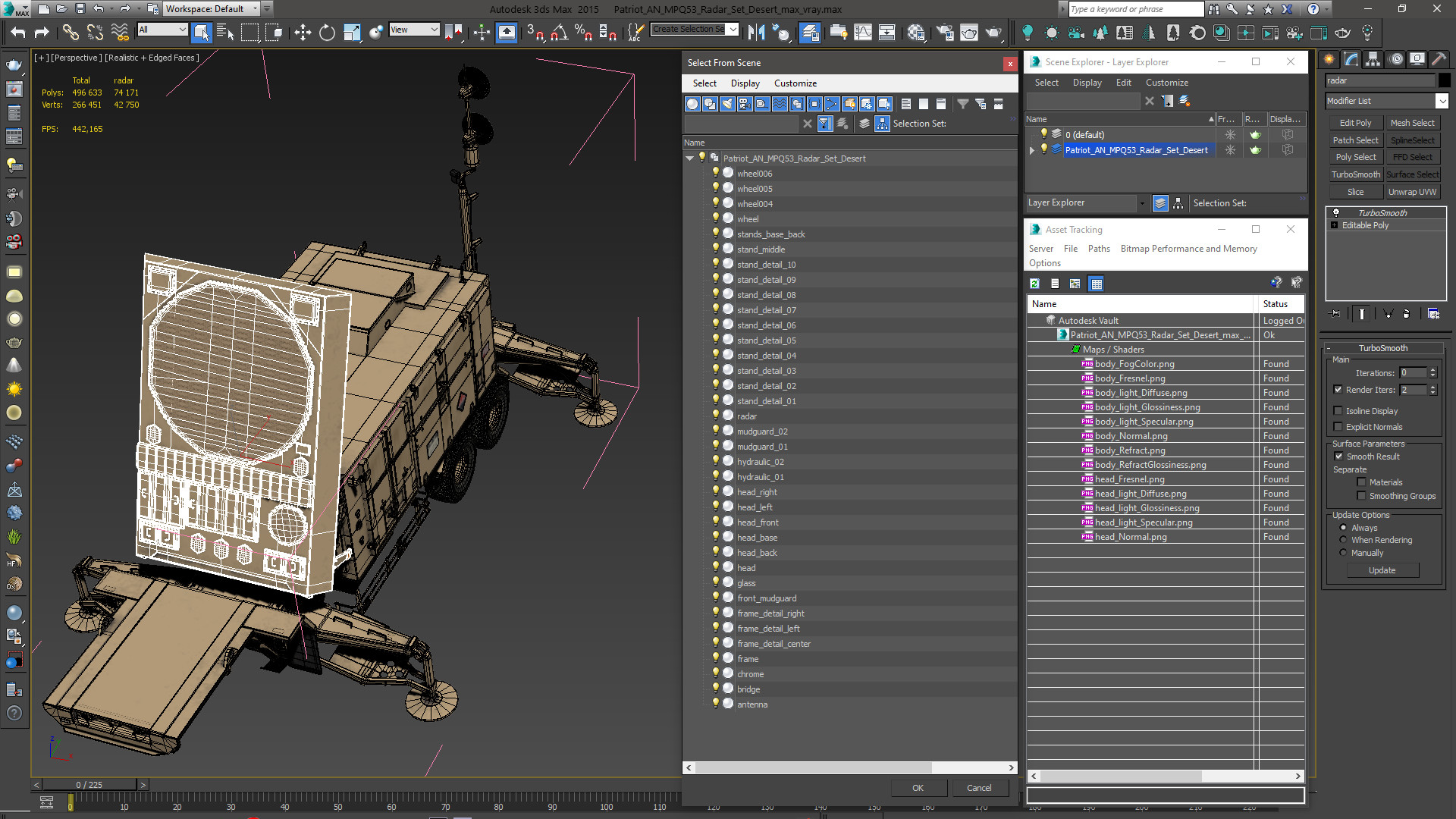Open the All selection filter dropdown
This screenshot has height=819, width=1456.
pyautogui.click(x=162, y=30)
